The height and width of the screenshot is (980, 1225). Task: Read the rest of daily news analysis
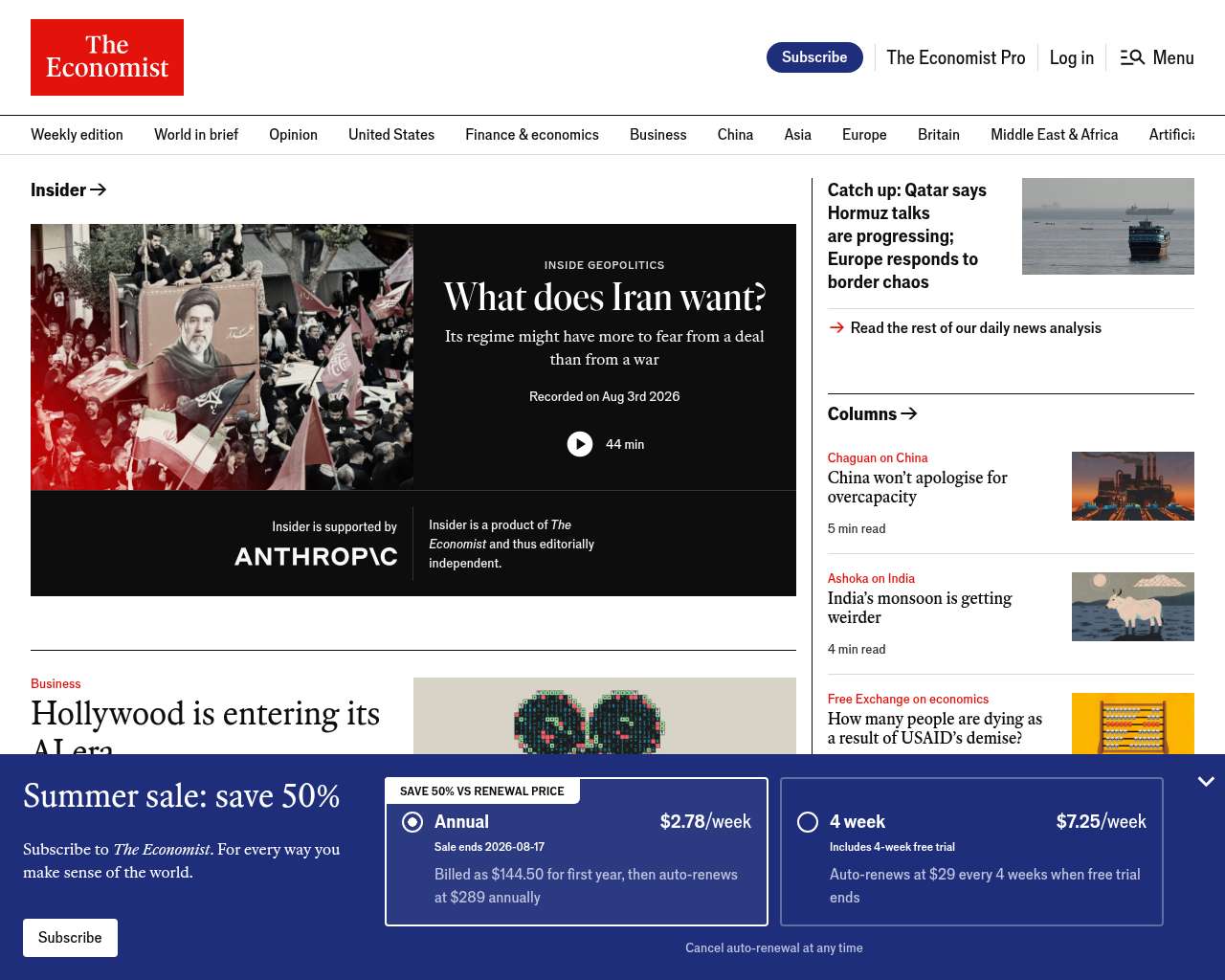point(975,327)
